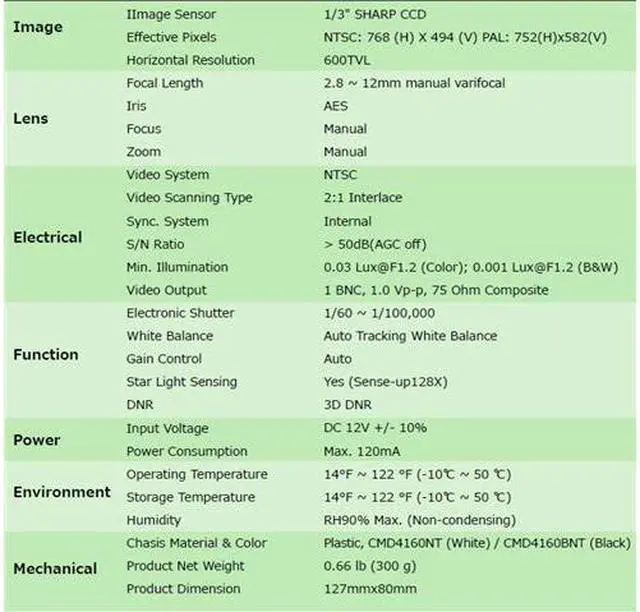Screen dimensions: 640x612
Task: Click the 127mmx80mm product dimension value
Action: [x=369, y=589]
